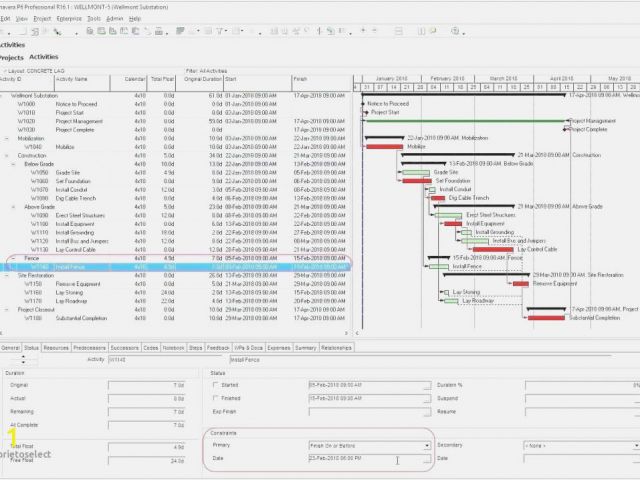Open the Constraints Date picker button

[x=428, y=458]
